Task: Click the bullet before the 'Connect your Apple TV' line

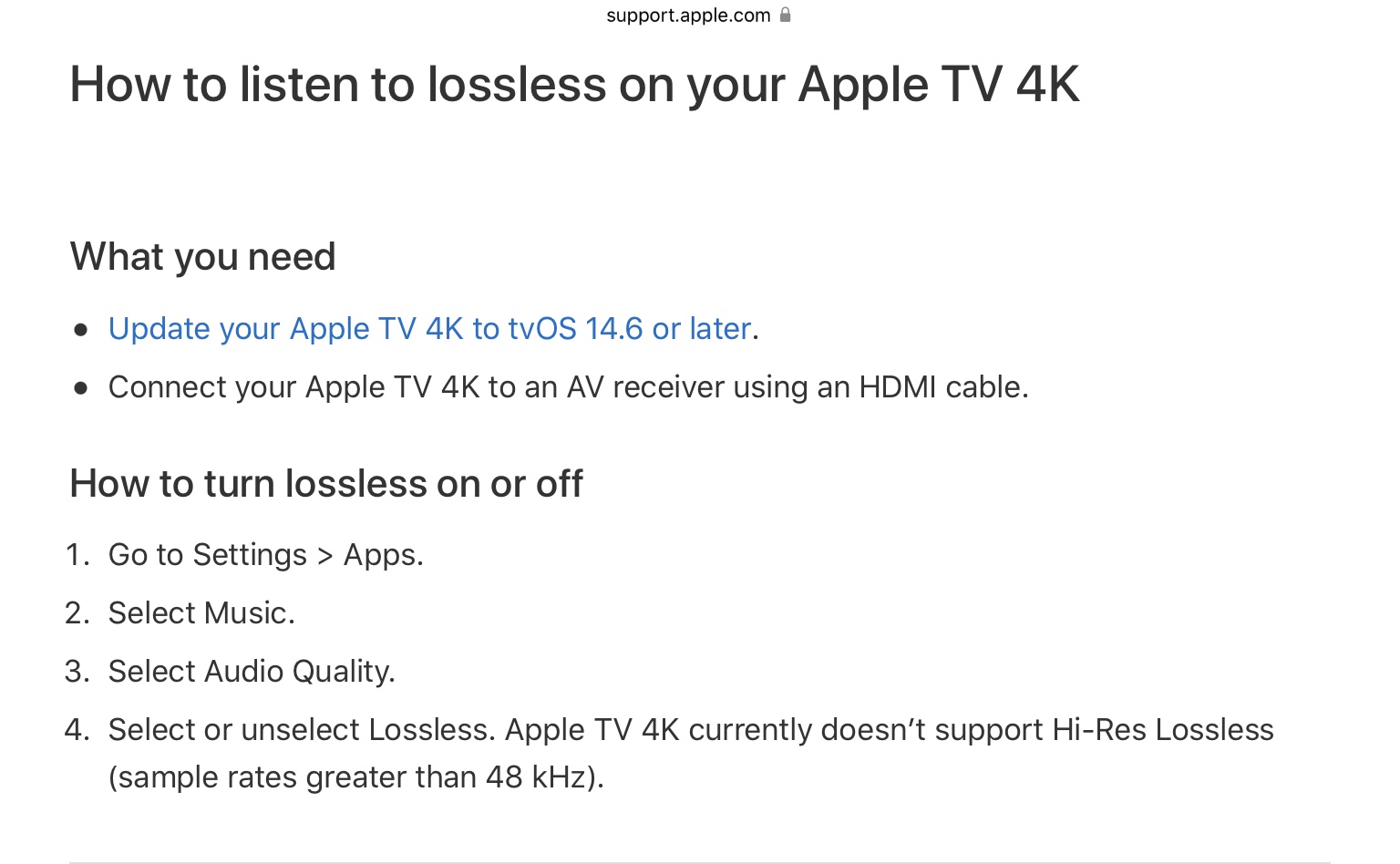Action: 81,388
